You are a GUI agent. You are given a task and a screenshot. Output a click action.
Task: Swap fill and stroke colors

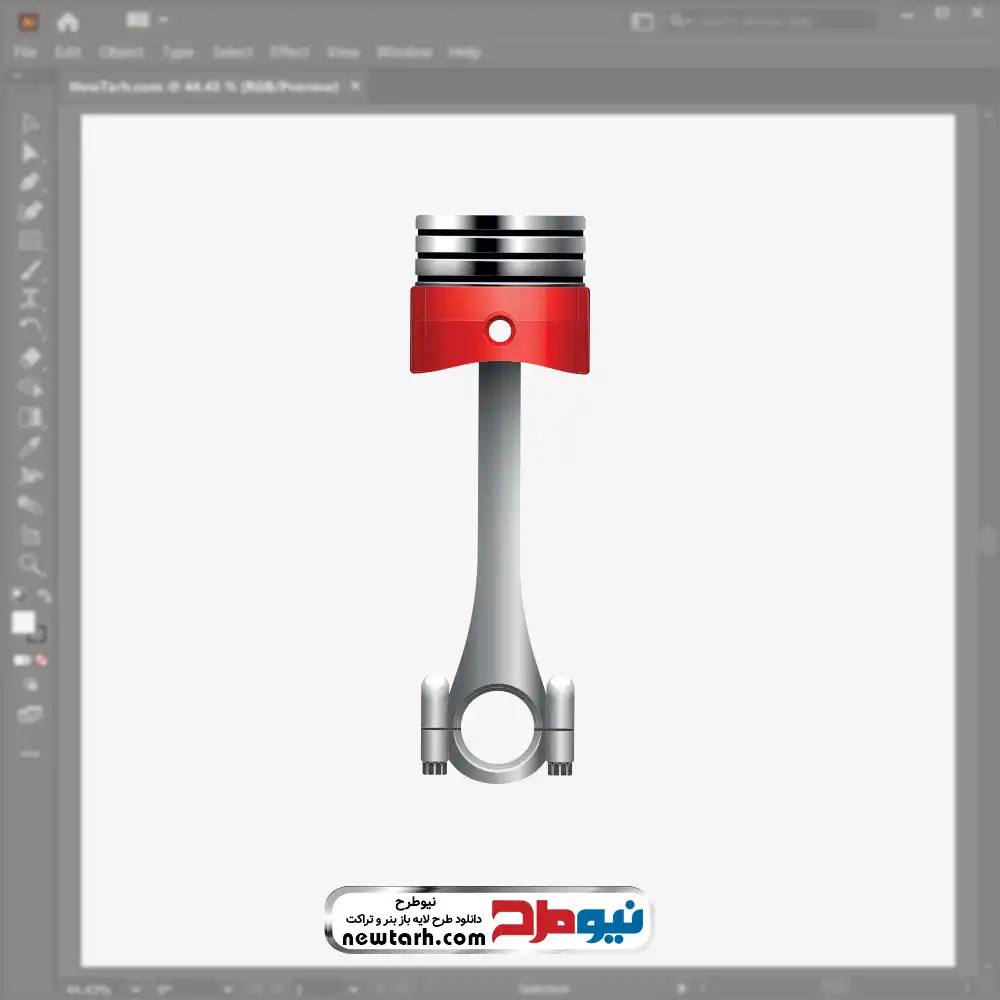pos(43,597)
